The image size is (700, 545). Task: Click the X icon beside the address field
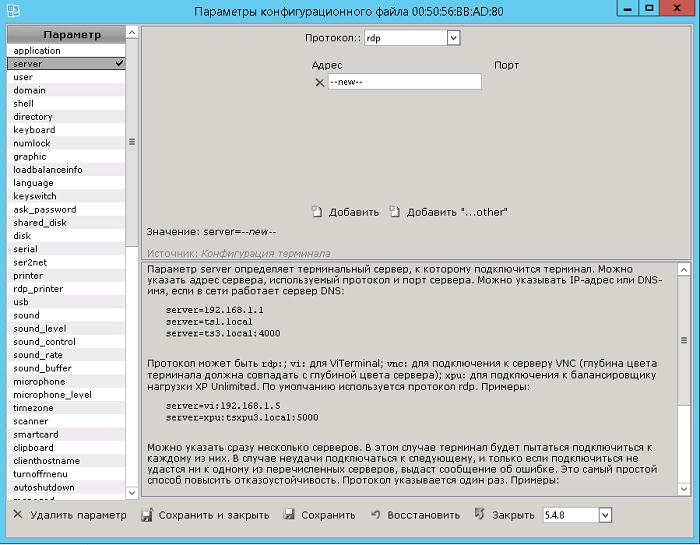click(320, 83)
